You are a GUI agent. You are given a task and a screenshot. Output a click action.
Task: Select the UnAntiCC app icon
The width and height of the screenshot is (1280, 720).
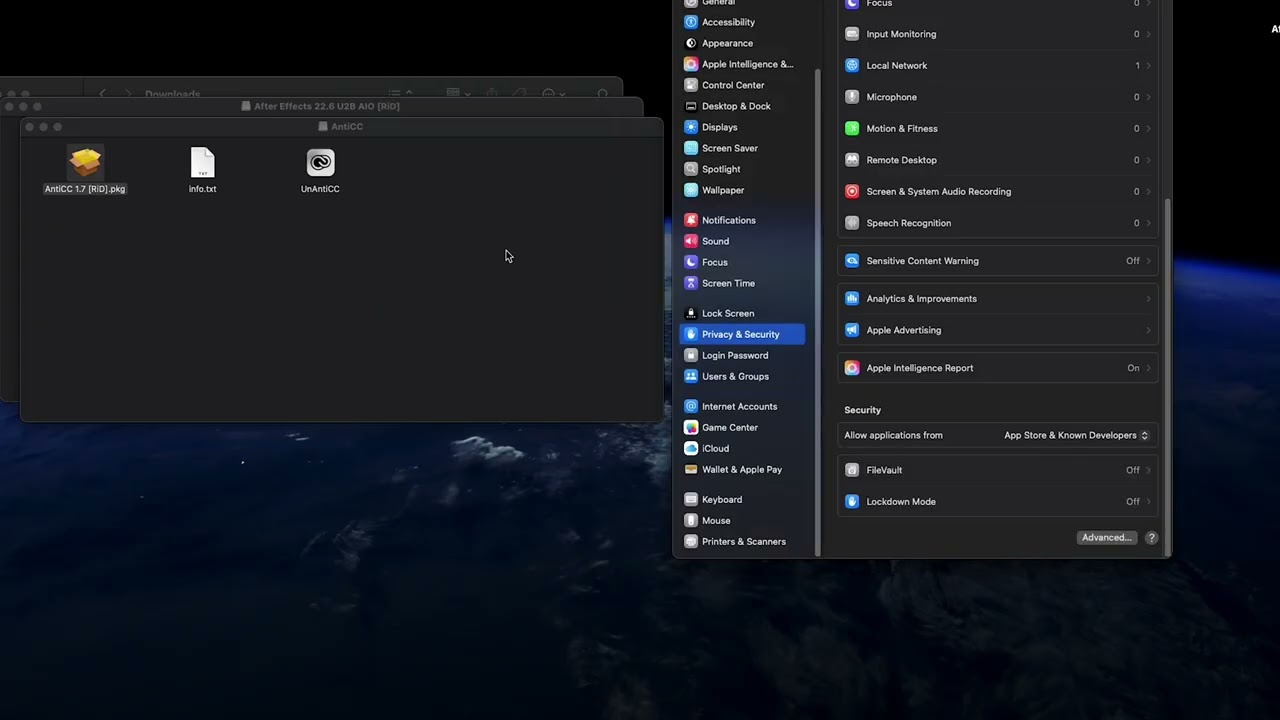320,163
